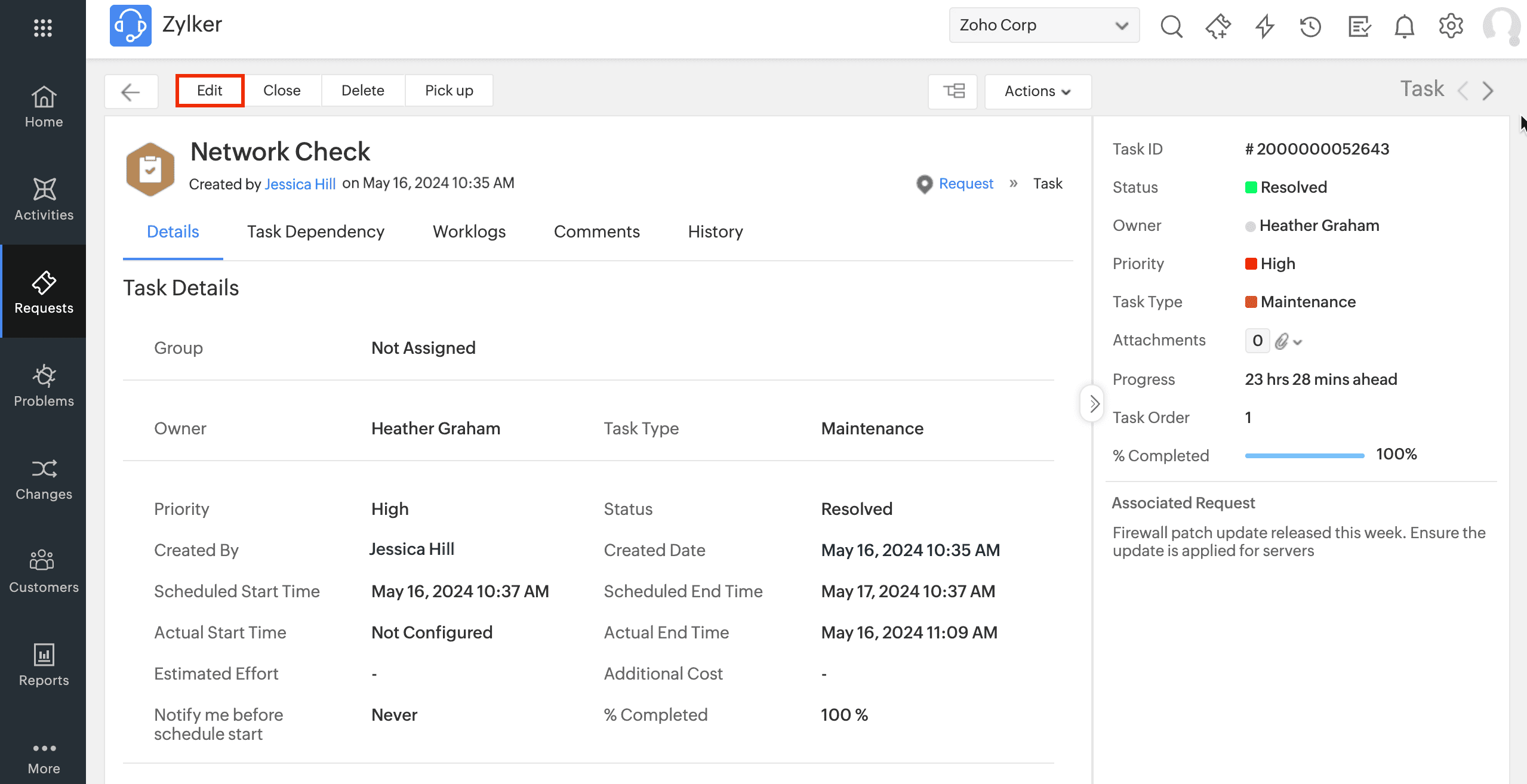The height and width of the screenshot is (784, 1527).
Task: Click the Edit button
Action: pyautogui.click(x=210, y=91)
